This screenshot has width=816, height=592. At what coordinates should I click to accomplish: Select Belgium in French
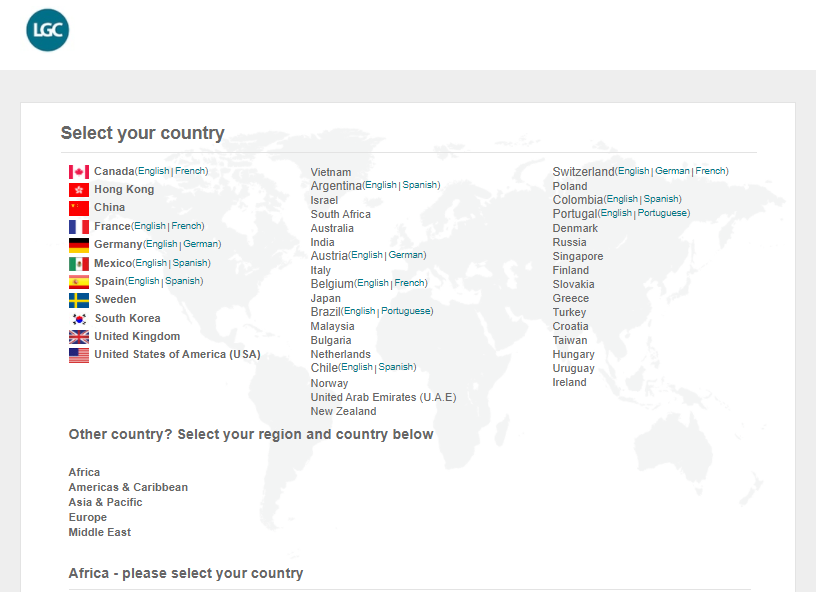[410, 284]
